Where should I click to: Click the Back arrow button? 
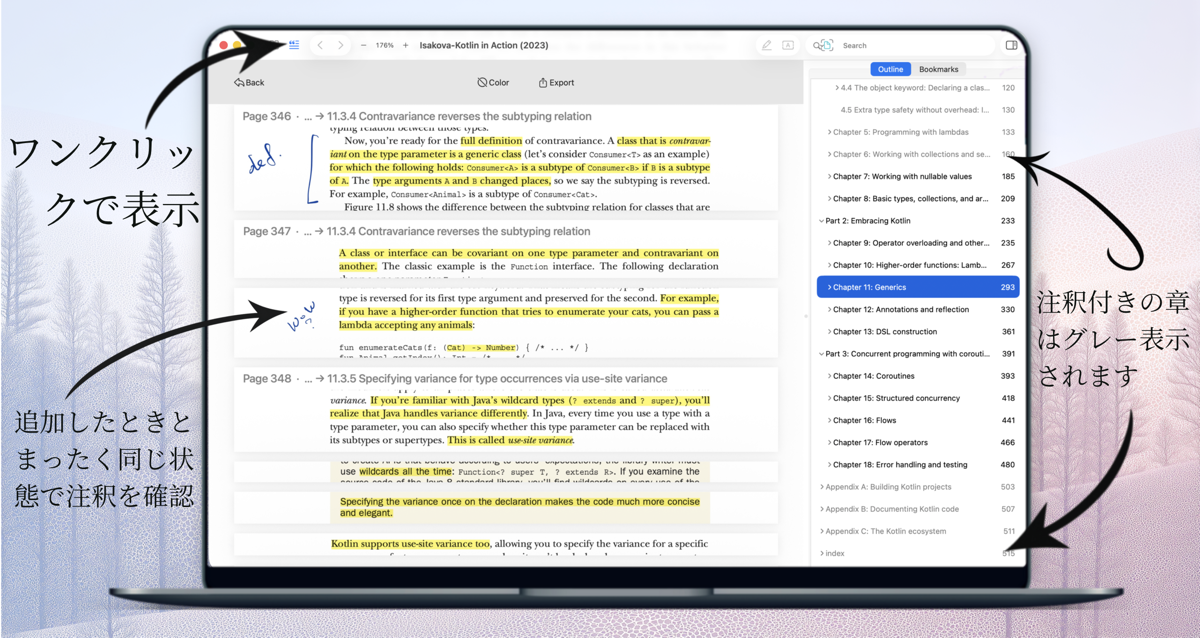(249, 83)
